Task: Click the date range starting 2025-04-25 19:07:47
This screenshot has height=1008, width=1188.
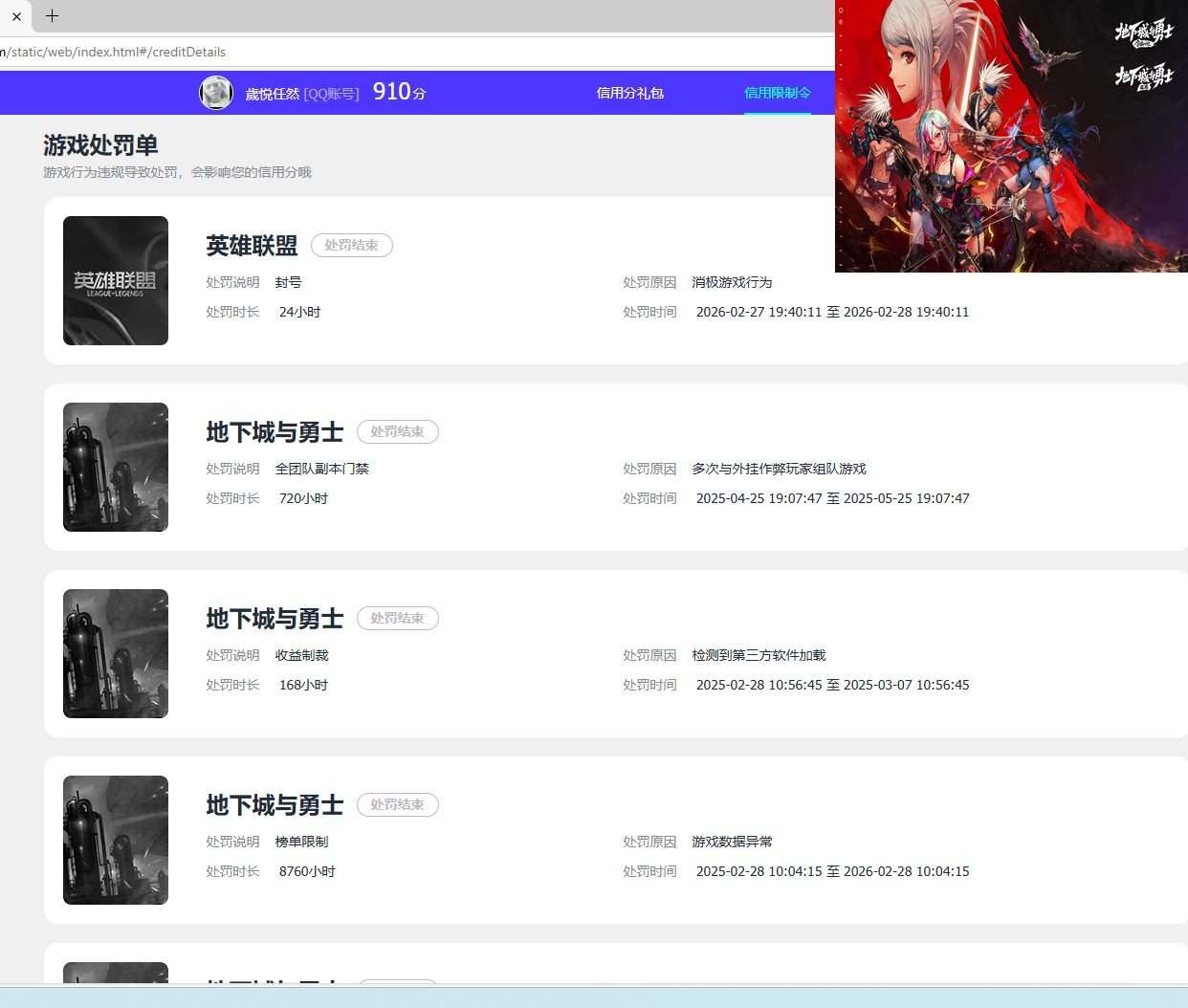Action: [x=832, y=498]
